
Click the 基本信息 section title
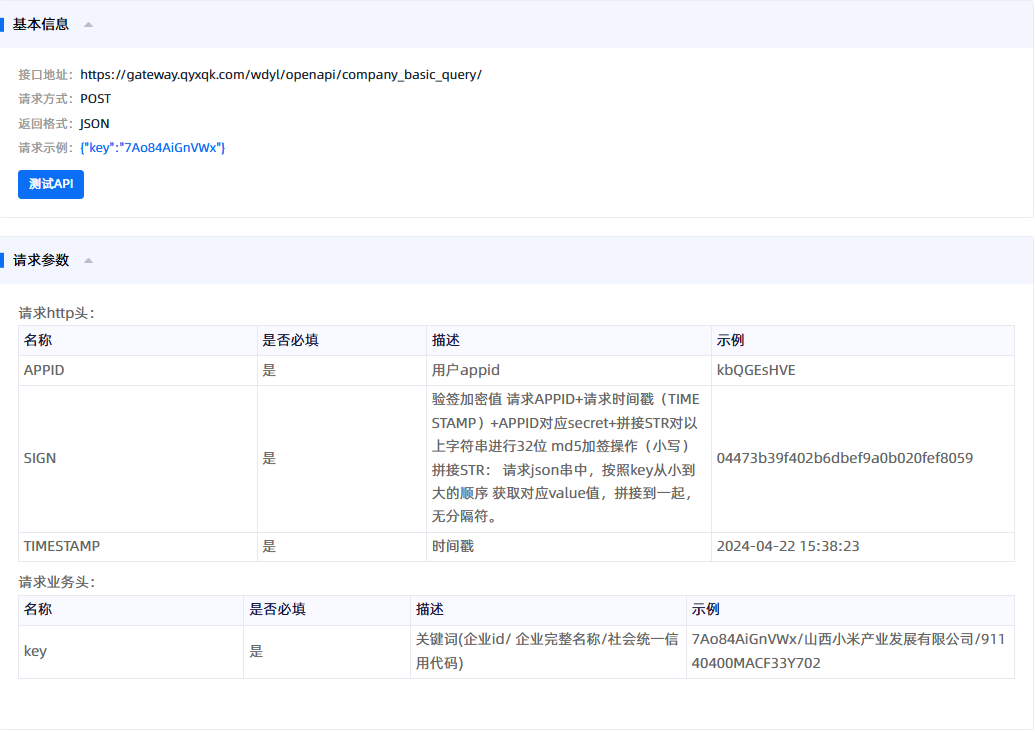click(x=41, y=25)
